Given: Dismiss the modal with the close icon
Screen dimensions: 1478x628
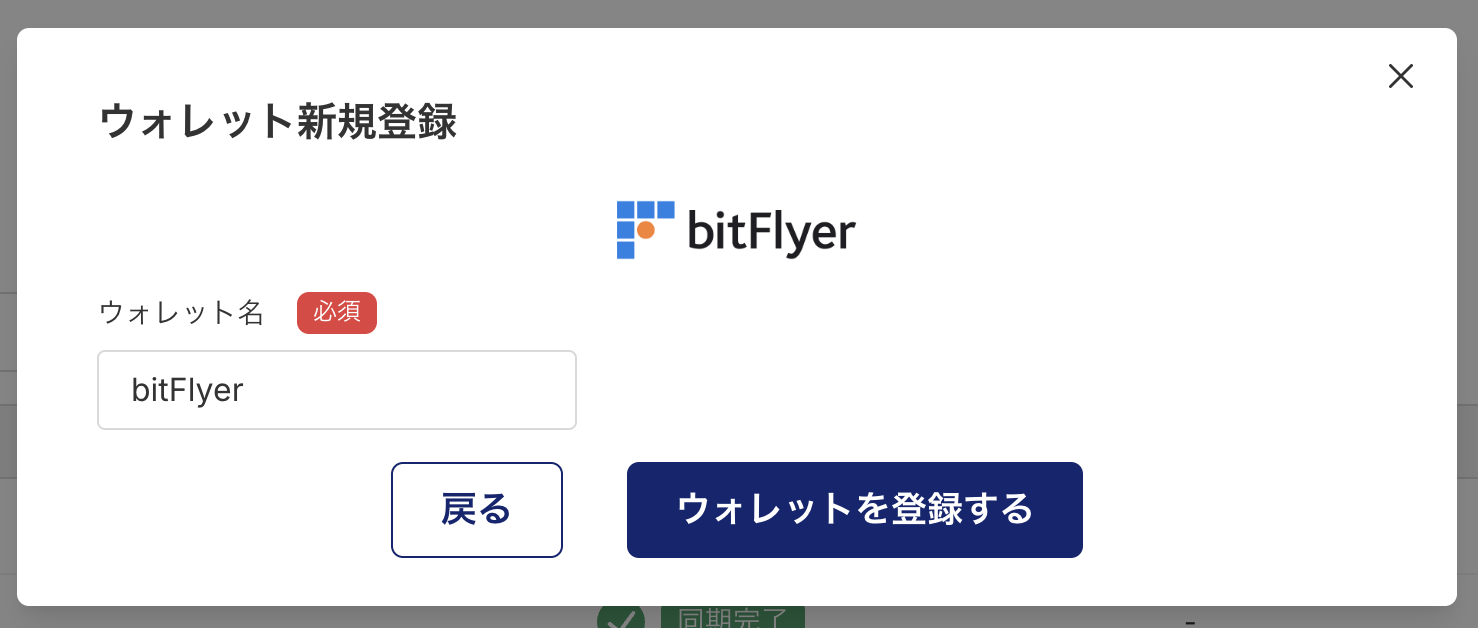Looking at the screenshot, I should click(1400, 76).
